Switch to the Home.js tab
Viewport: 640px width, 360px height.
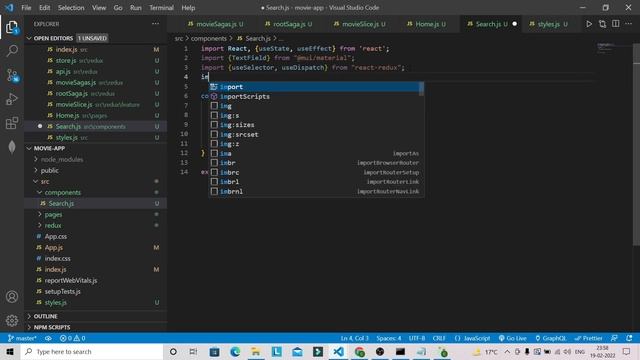[426, 24]
